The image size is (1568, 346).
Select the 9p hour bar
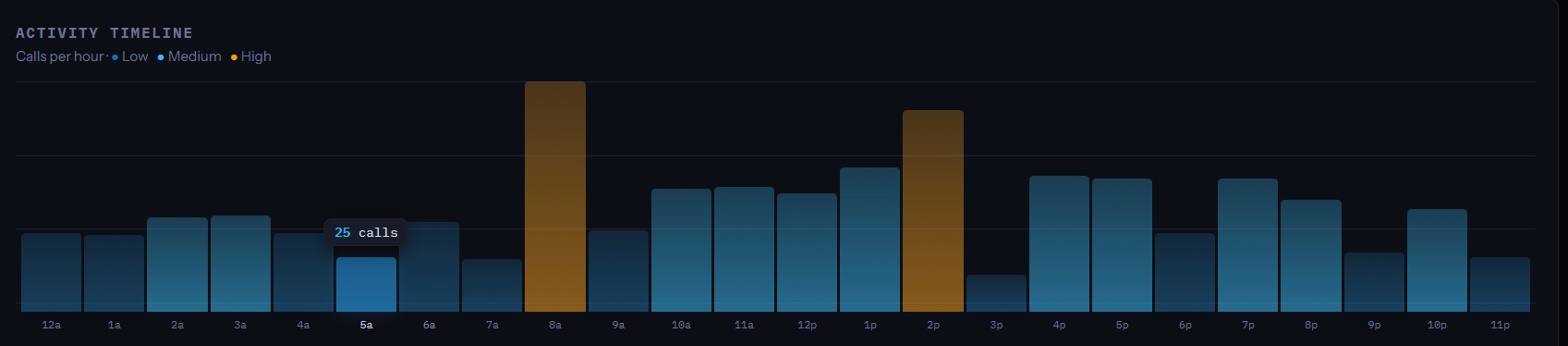click(1374, 282)
